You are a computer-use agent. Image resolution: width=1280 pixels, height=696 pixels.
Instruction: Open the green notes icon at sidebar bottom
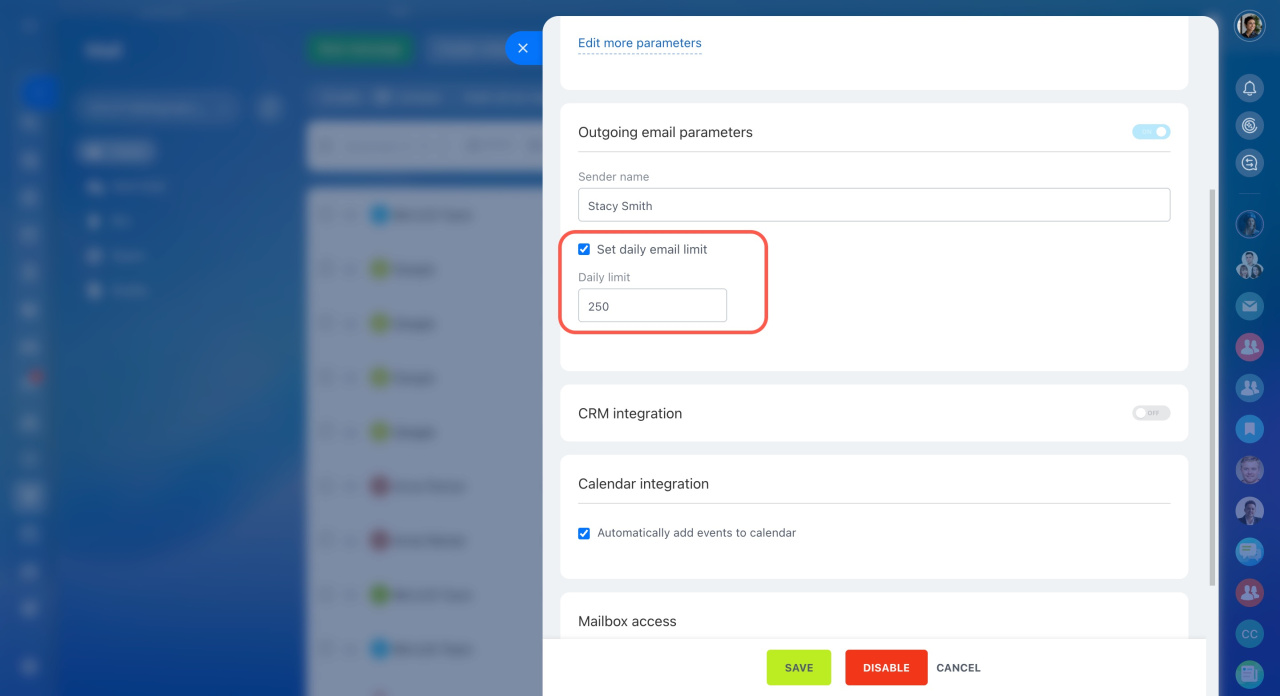click(x=1249, y=675)
